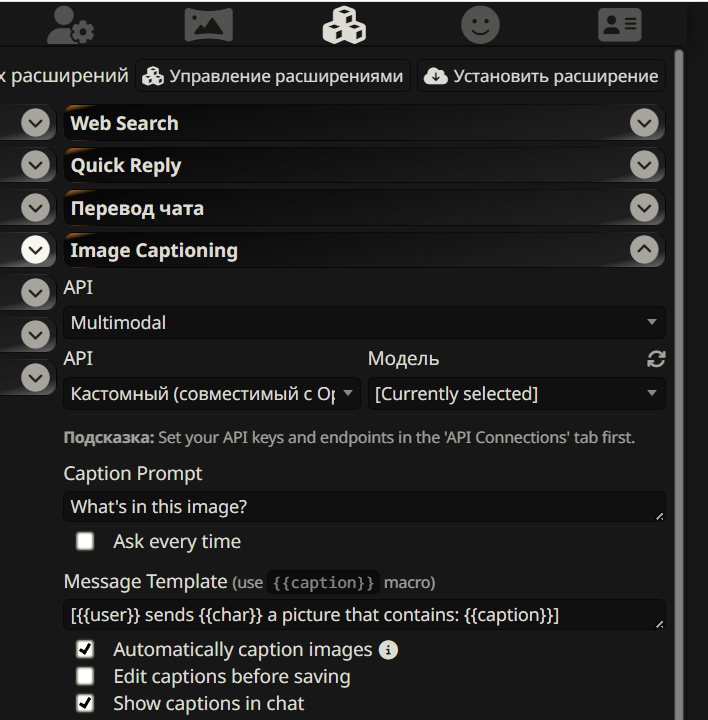Open the Persona smiley face icon

(x=480, y=24)
